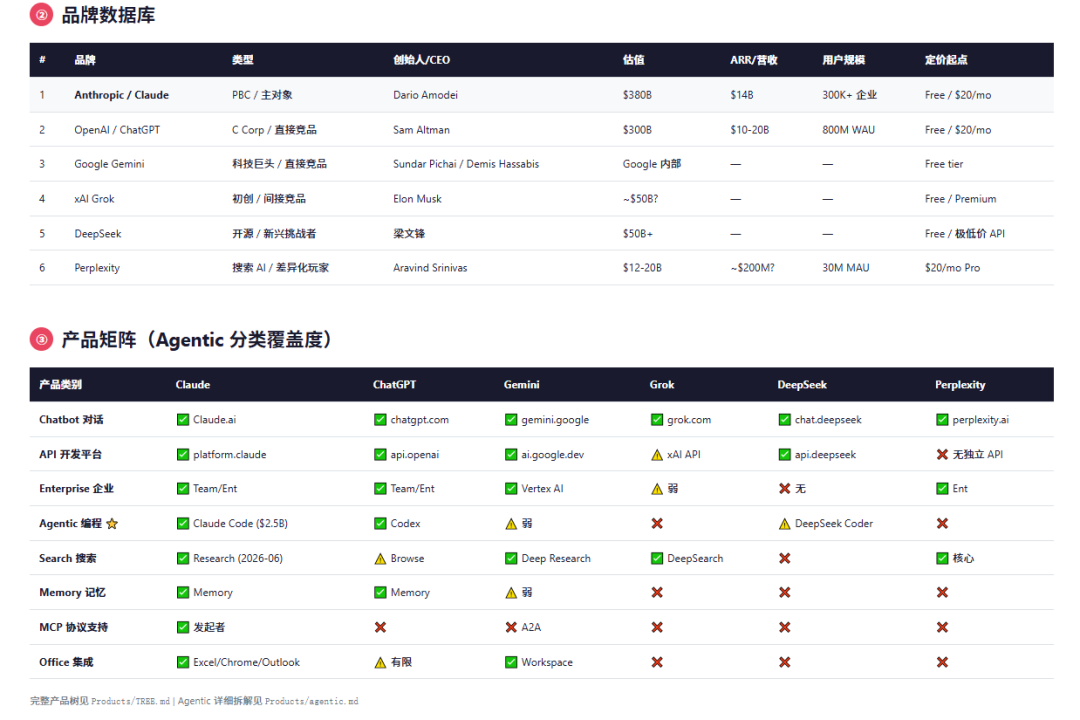Click the 产品类别 column header

click(x=61, y=384)
